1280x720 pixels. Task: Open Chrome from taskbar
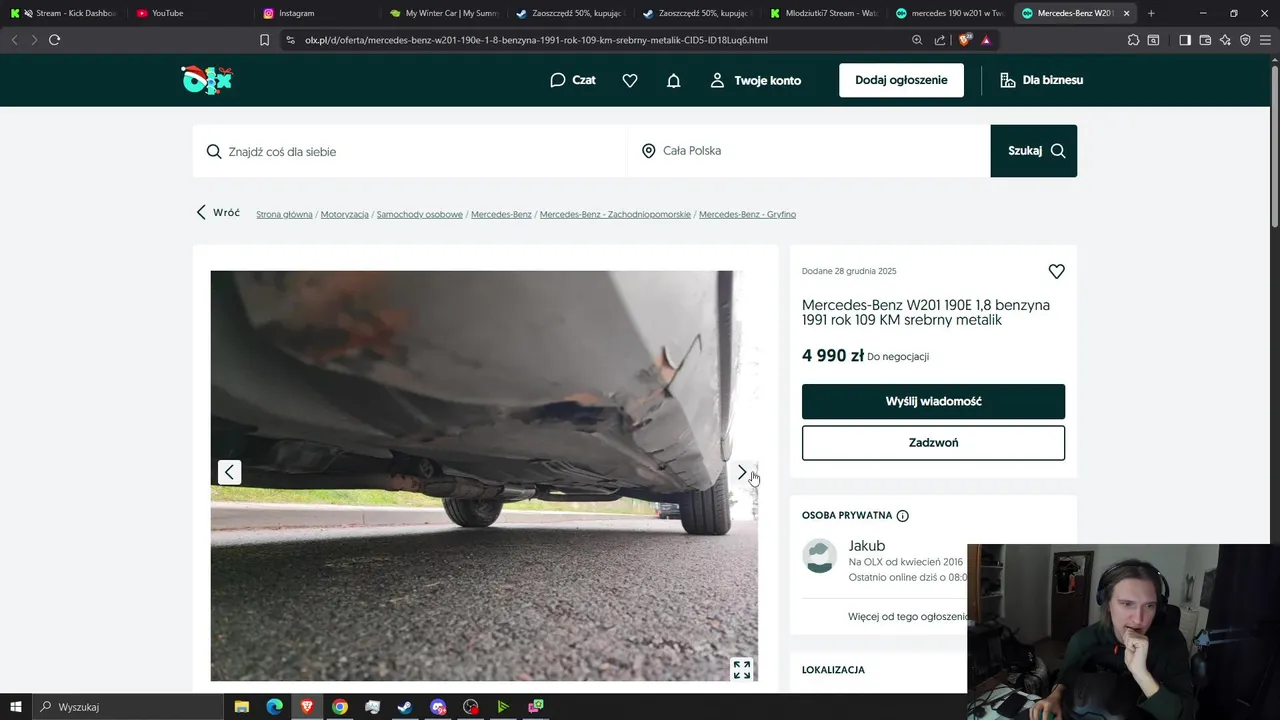pyautogui.click(x=340, y=707)
